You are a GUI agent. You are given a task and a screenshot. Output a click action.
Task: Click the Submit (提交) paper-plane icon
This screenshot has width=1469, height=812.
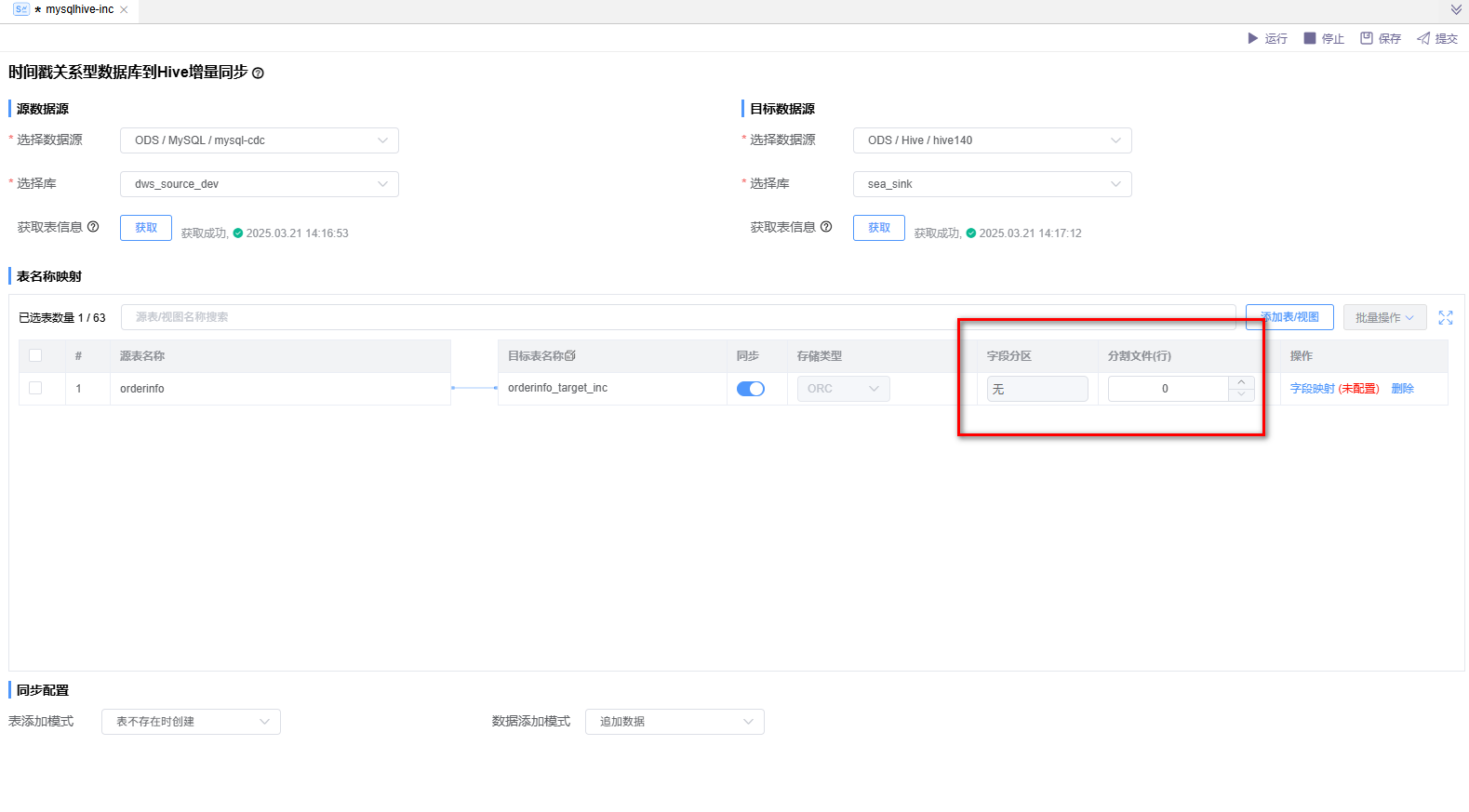pyautogui.click(x=1422, y=38)
